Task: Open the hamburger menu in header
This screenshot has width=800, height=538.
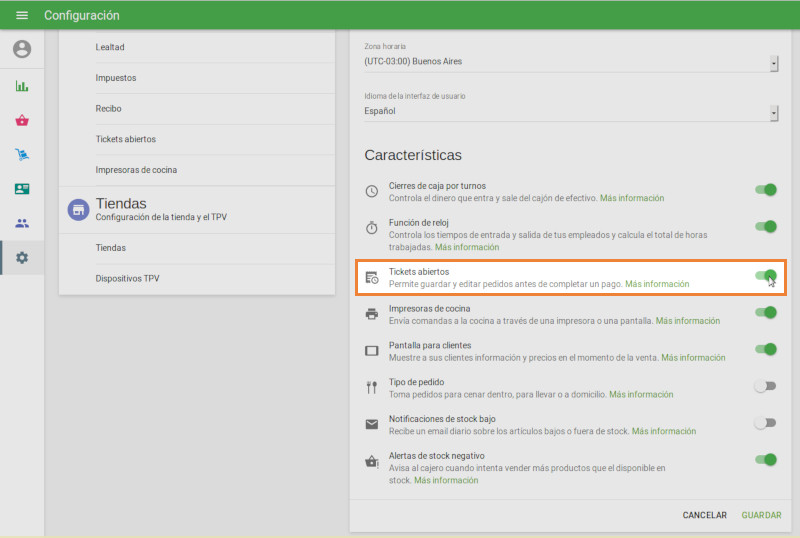Action: [x=22, y=15]
